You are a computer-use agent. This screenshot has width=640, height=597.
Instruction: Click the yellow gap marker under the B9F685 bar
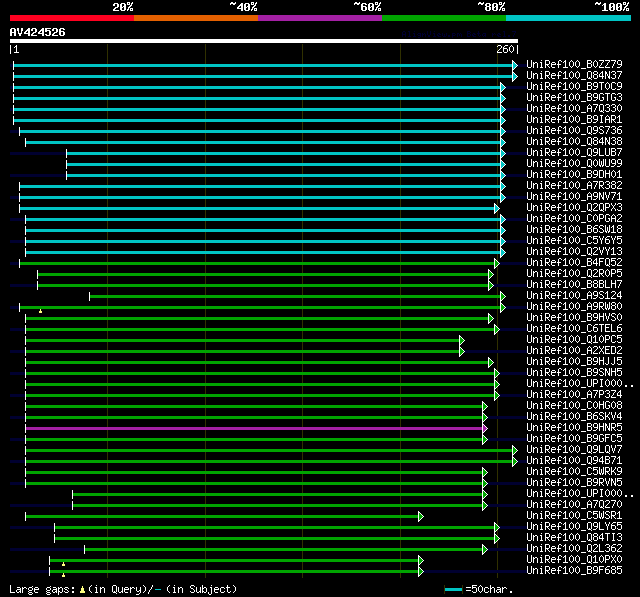pyautogui.click(x=63, y=575)
